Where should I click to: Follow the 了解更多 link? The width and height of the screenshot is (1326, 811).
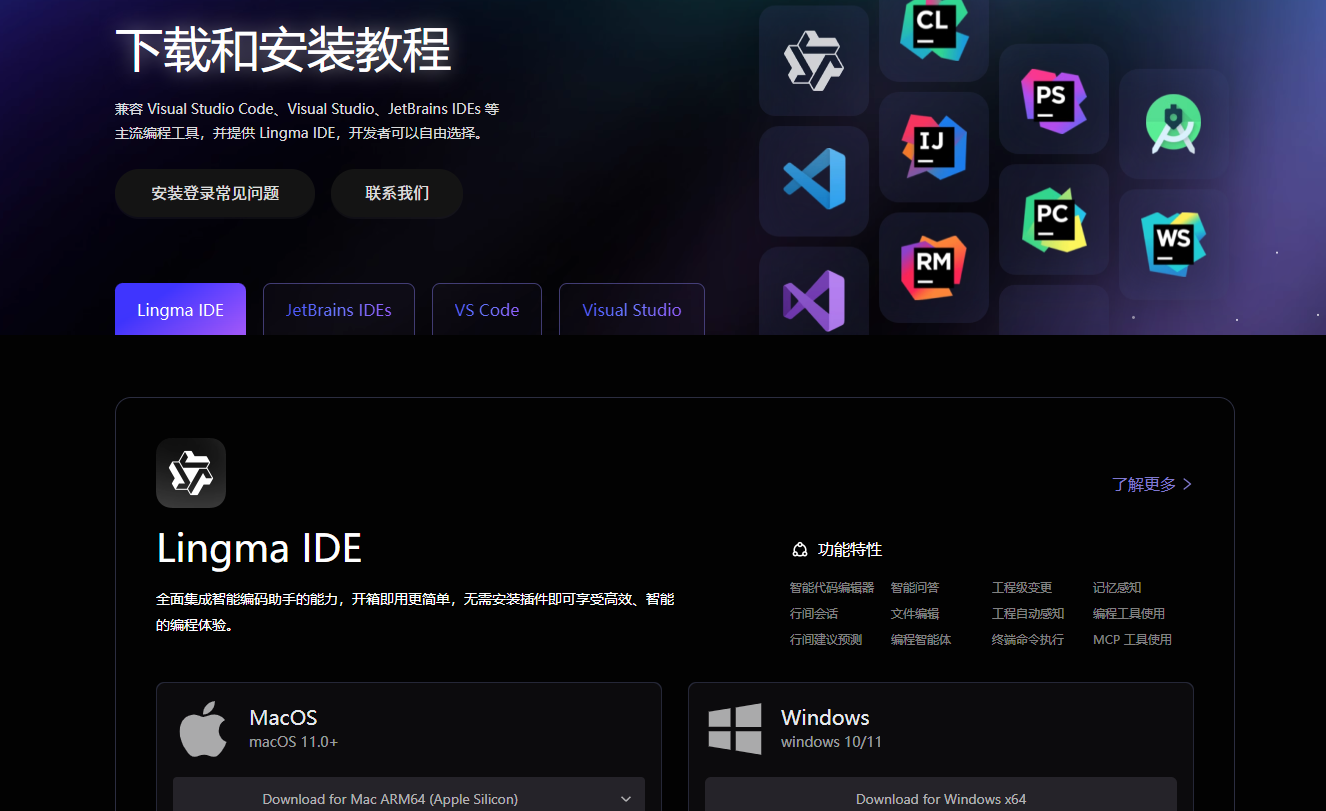[x=1151, y=484]
